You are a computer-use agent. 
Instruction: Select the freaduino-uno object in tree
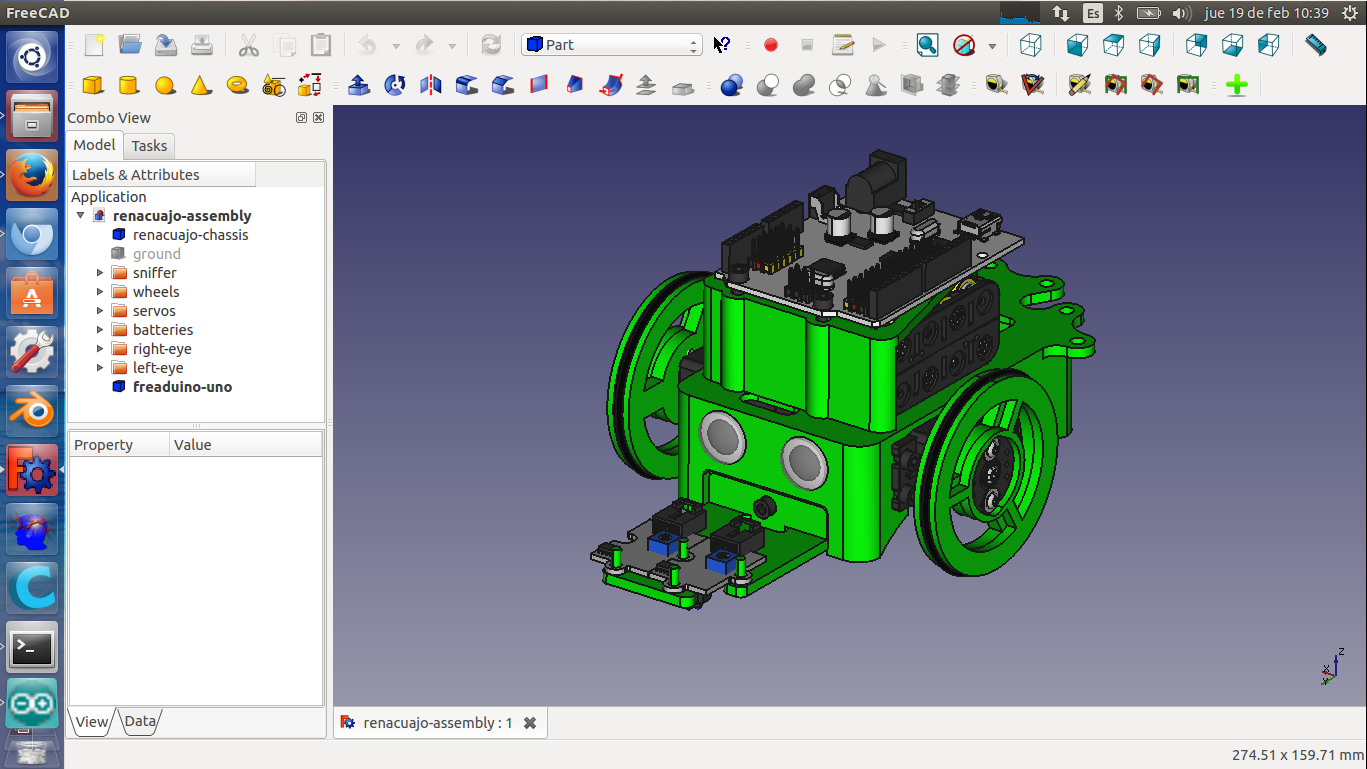(182, 387)
